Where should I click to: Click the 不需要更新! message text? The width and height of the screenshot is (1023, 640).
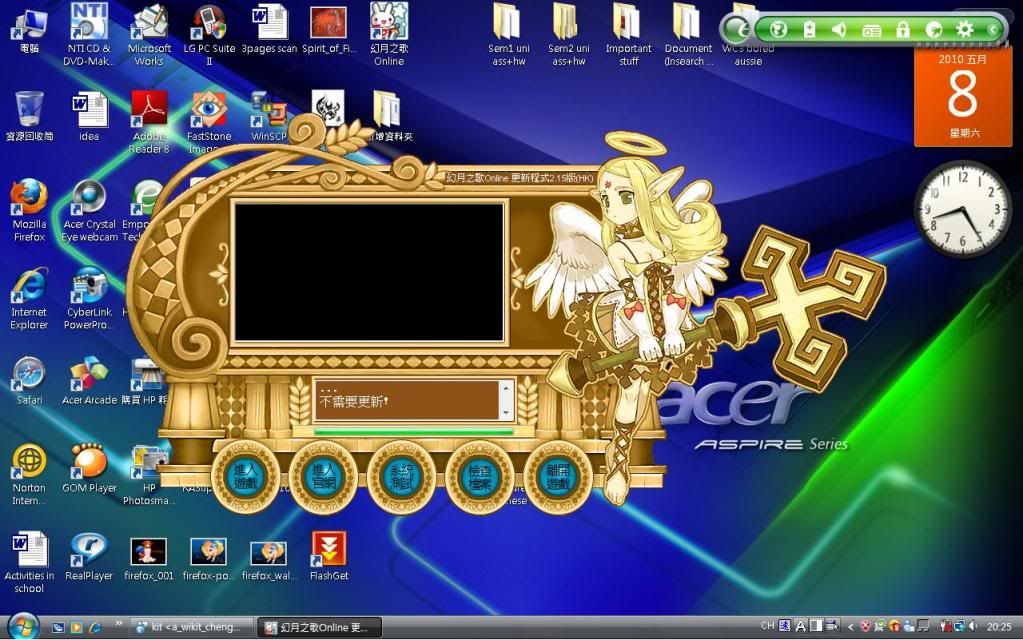click(354, 401)
